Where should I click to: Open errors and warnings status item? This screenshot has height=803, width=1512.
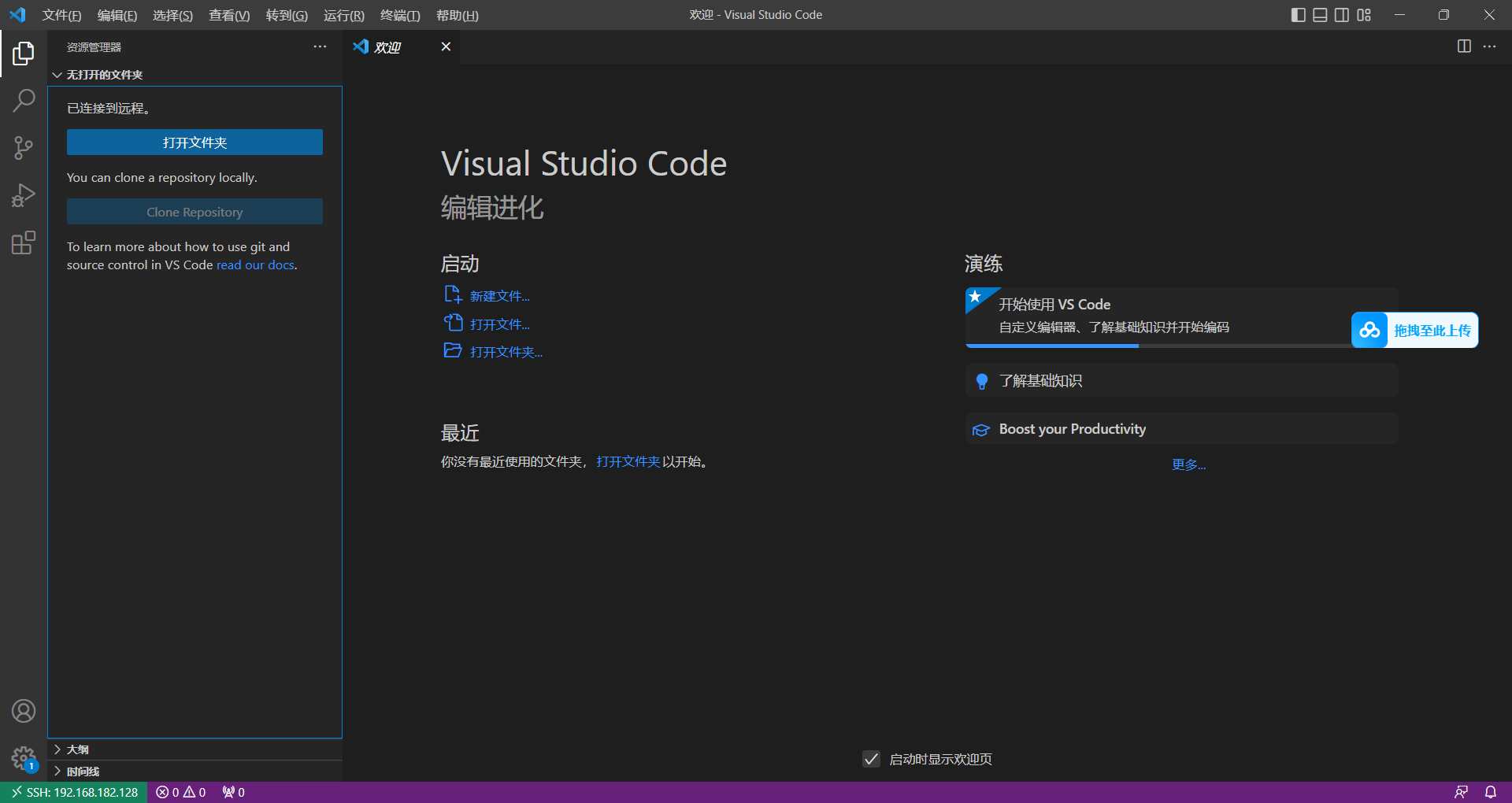tap(181, 792)
